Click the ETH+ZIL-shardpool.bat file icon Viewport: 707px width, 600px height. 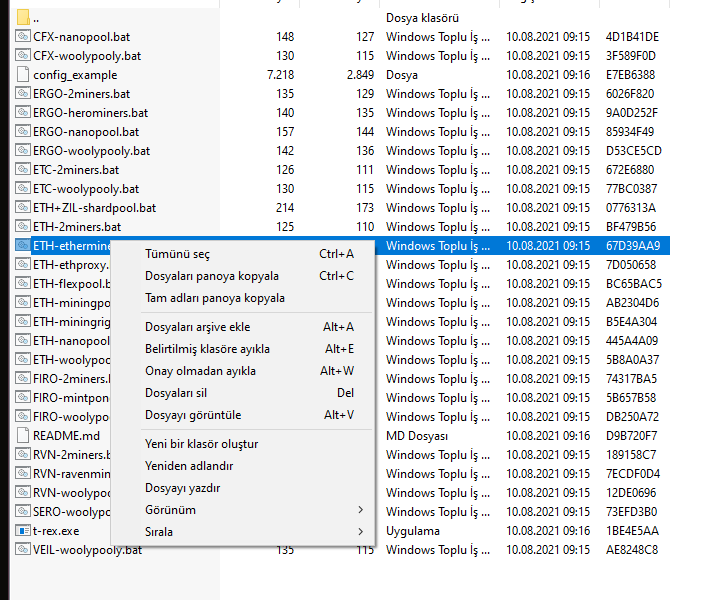[23, 207]
